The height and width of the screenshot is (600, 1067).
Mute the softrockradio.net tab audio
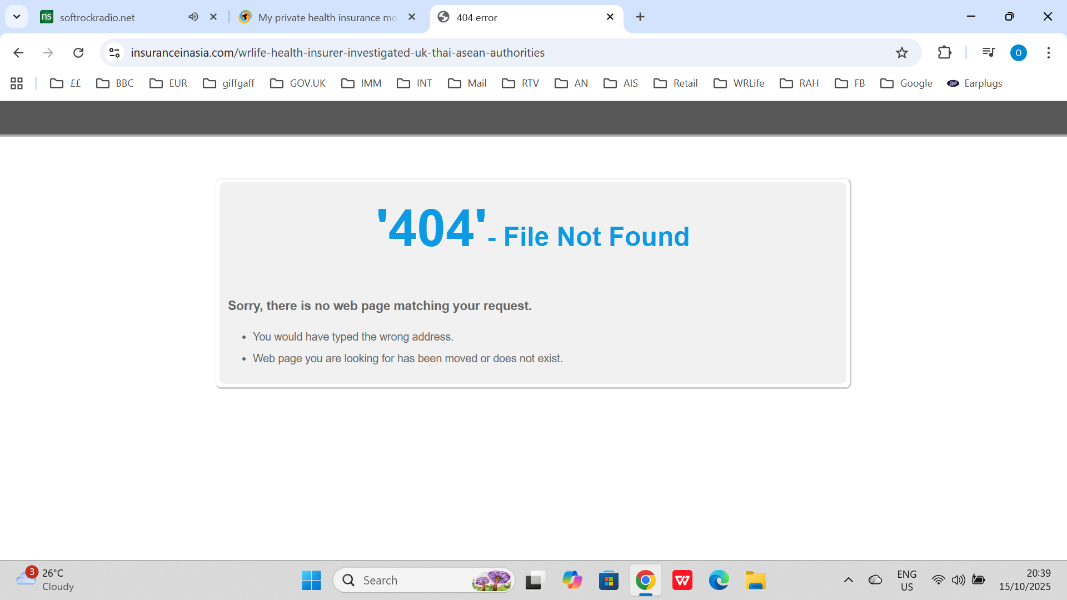click(193, 17)
